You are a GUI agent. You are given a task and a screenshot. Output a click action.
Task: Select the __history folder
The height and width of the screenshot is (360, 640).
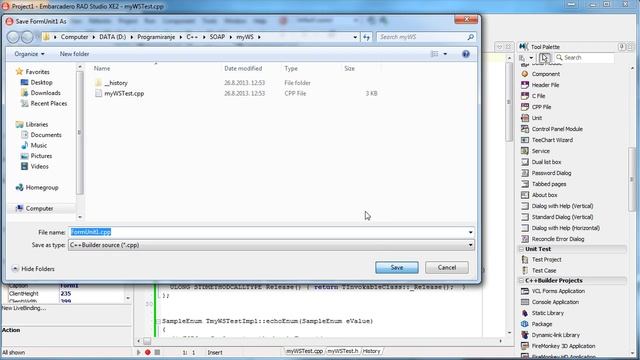tap(111, 83)
